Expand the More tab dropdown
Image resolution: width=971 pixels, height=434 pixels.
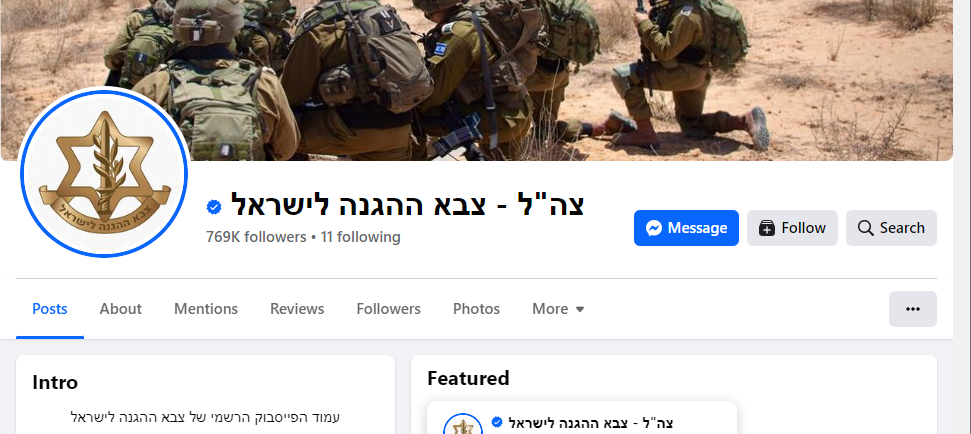coord(558,309)
